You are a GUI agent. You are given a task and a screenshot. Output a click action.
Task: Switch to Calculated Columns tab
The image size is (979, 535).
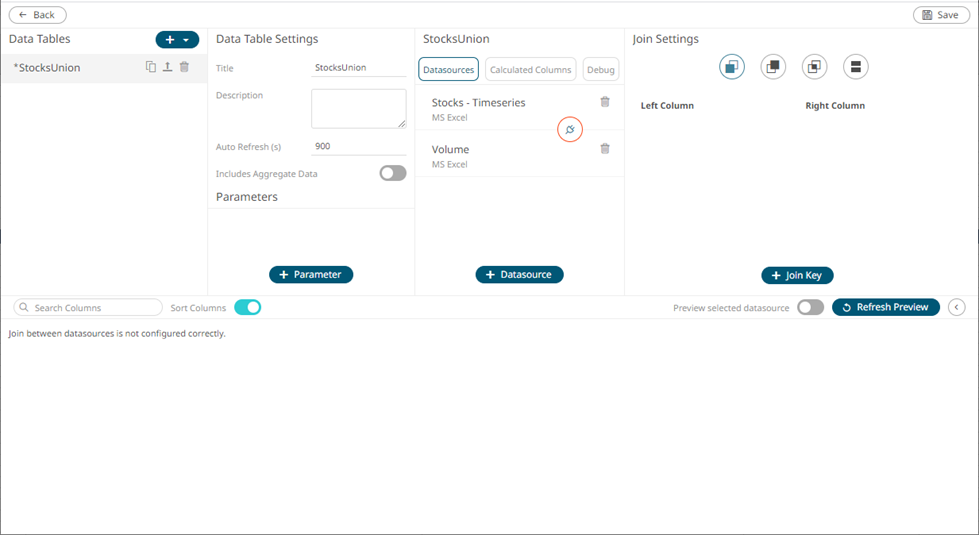[x=530, y=70]
